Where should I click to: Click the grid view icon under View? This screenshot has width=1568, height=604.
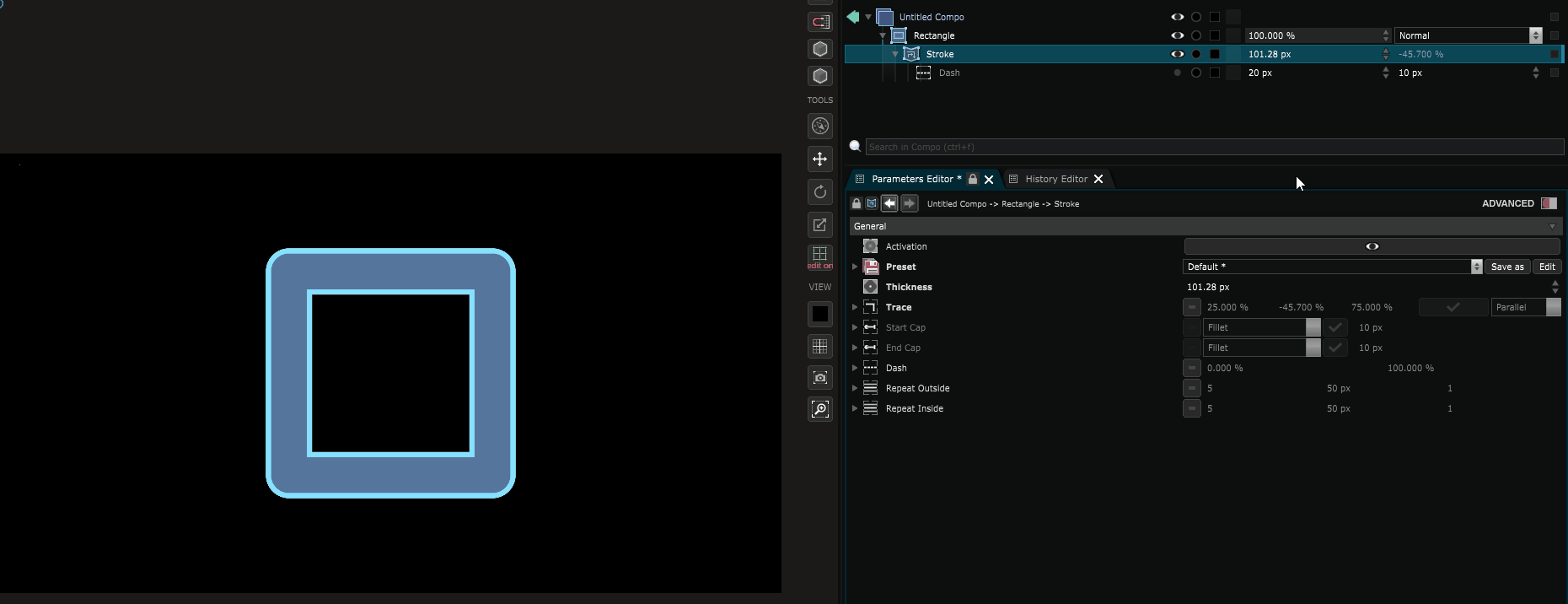point(819,346)
